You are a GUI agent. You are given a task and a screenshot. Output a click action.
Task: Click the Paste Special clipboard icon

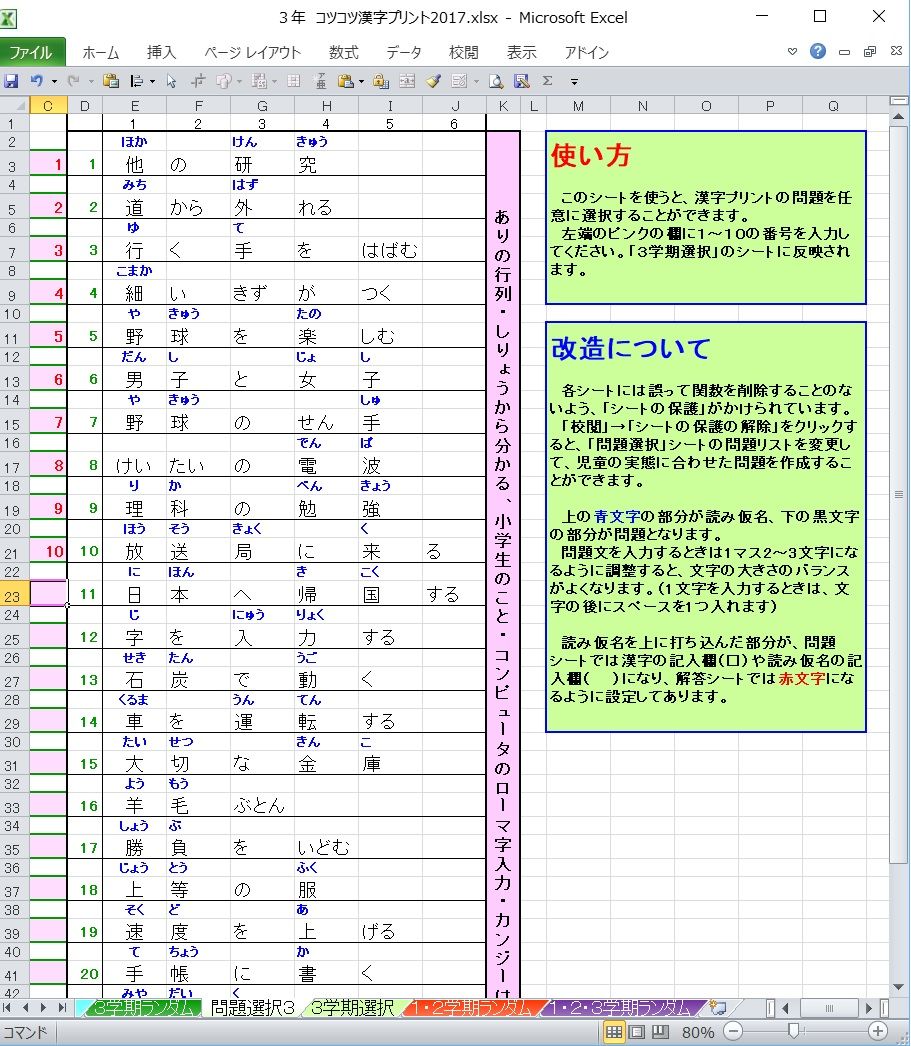[x=345, y=81]
